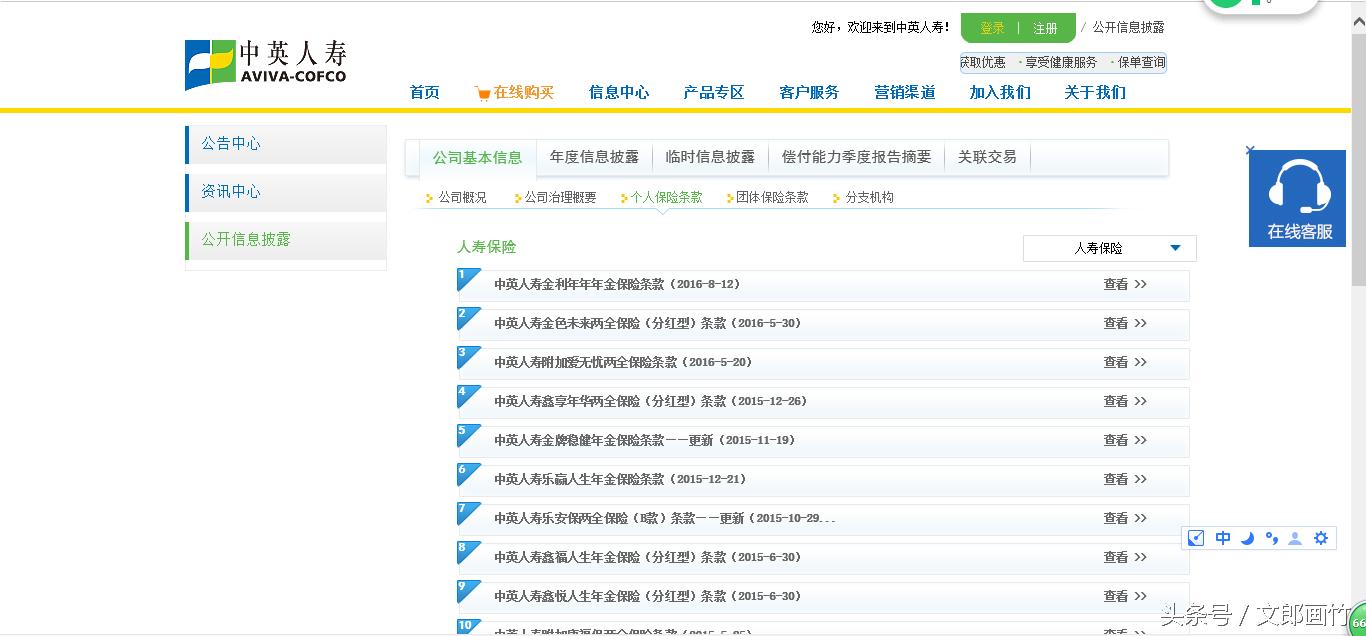Open the 客户服务 navigation menu
The width and height of the screenshot is (1366, 636).
[x=808, y=92]
